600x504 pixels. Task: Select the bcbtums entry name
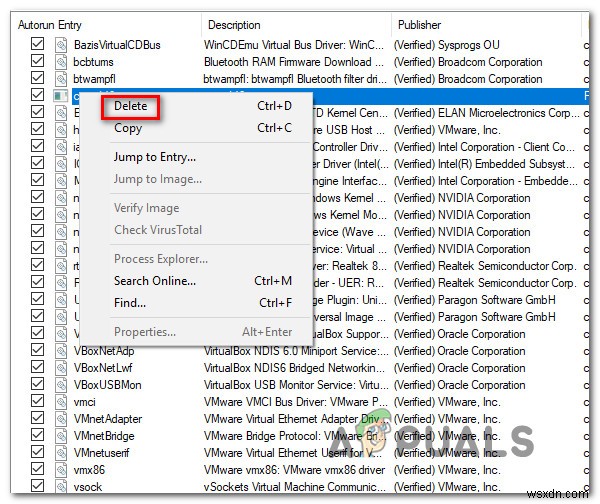(x=93, y=62)
